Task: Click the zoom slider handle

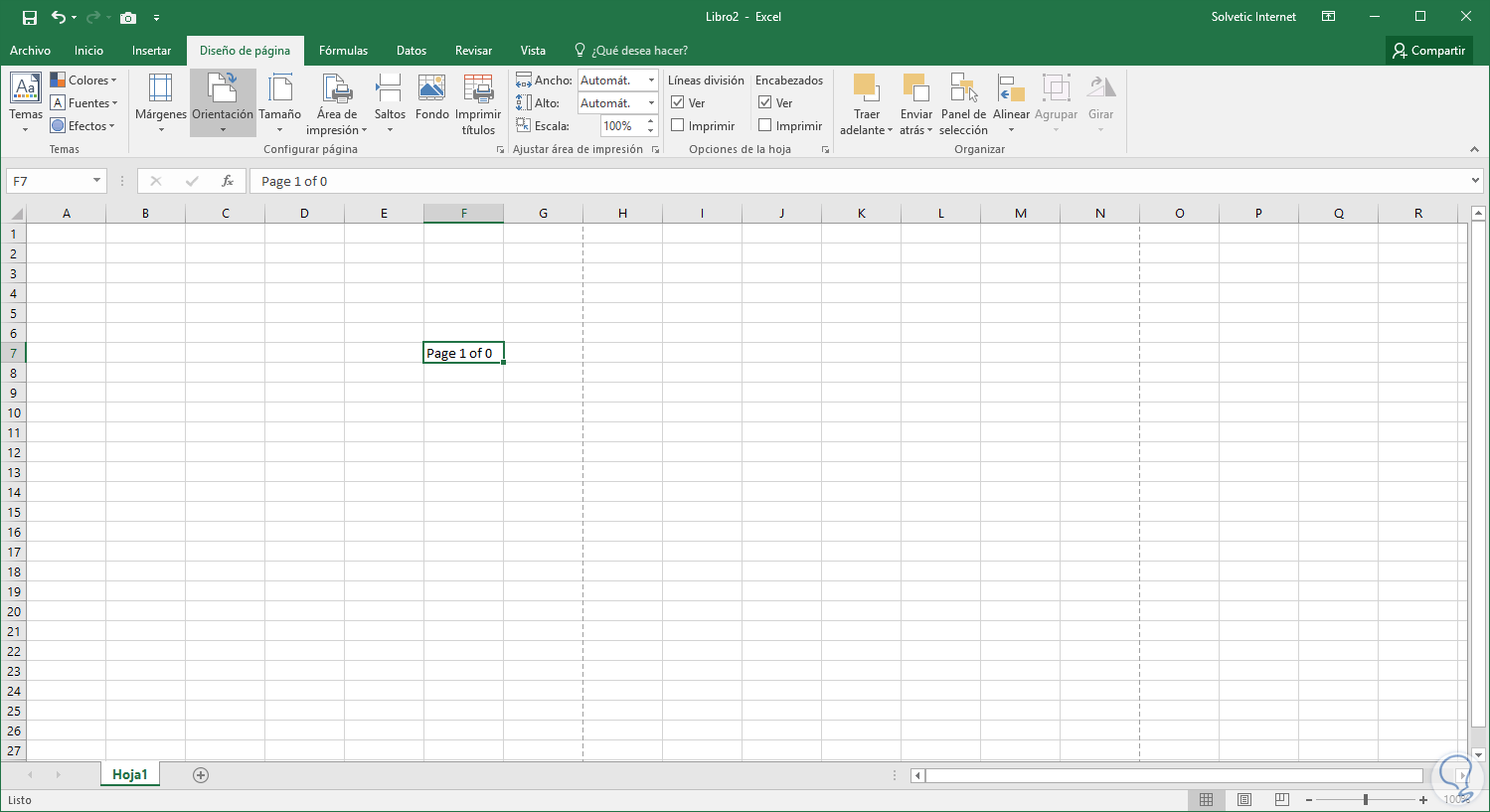Action: point(1366,800)
